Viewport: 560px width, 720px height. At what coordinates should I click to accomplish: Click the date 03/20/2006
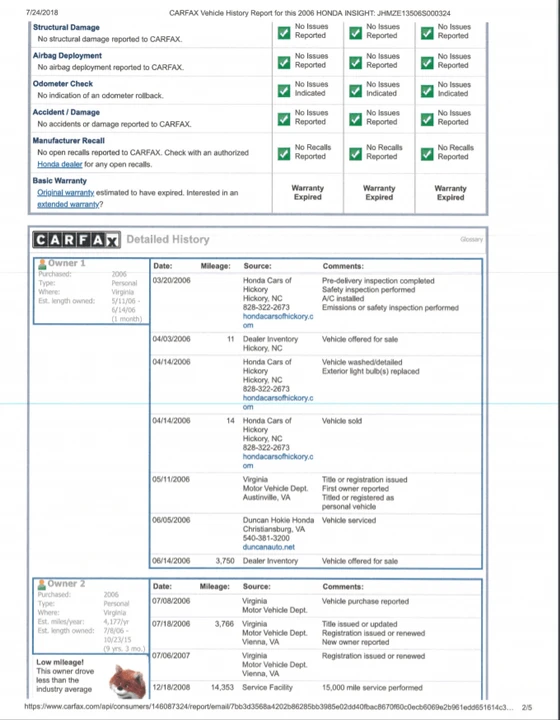(171, 280)
